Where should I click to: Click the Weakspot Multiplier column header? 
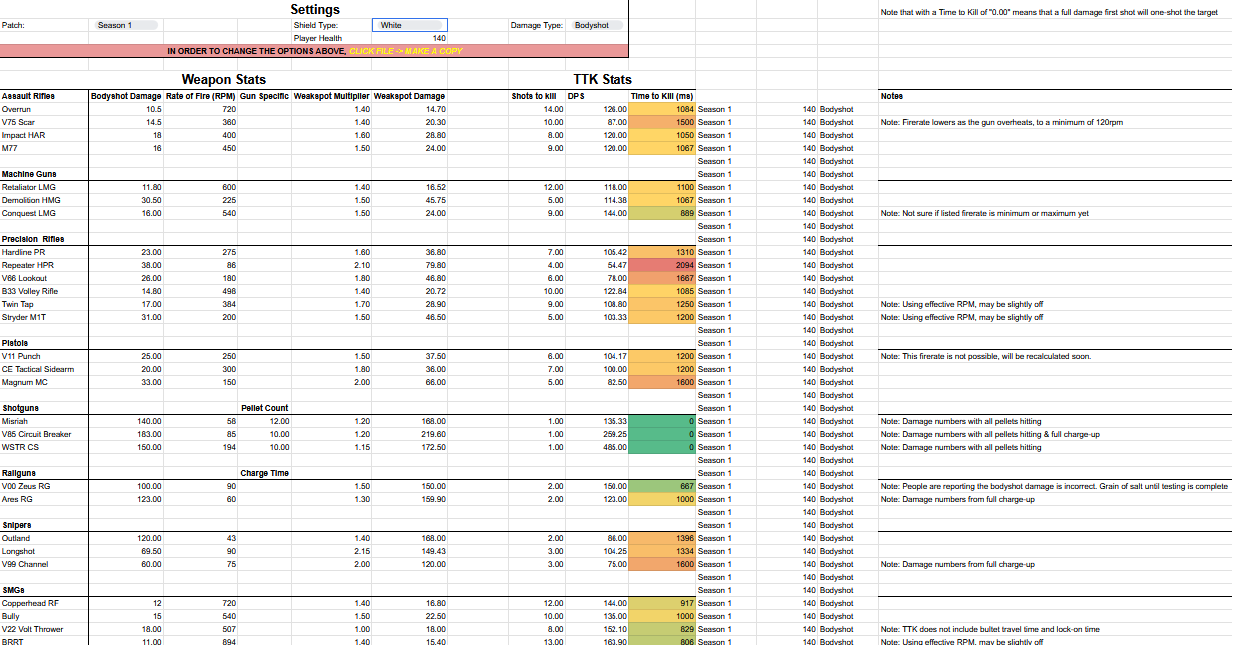pyautogui.click(x=332, y=96)
